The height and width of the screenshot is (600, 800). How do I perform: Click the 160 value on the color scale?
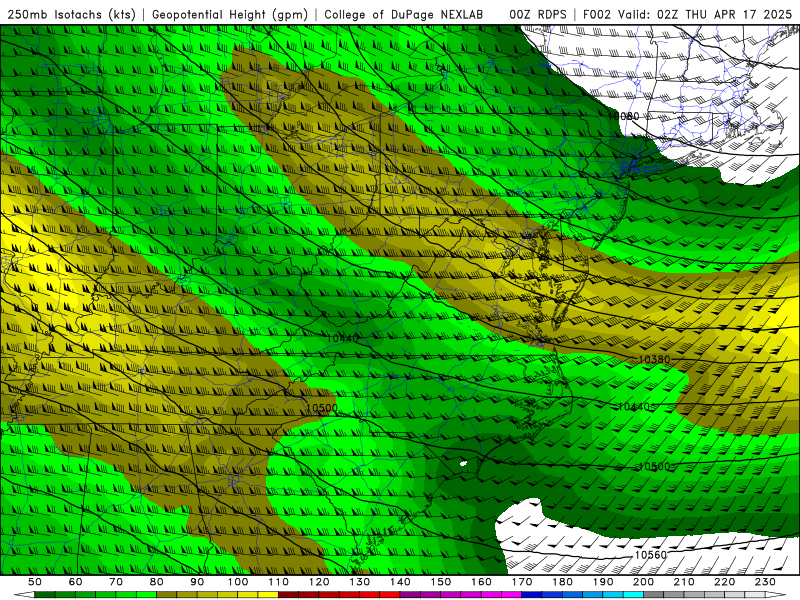click(x=481, y=582)
